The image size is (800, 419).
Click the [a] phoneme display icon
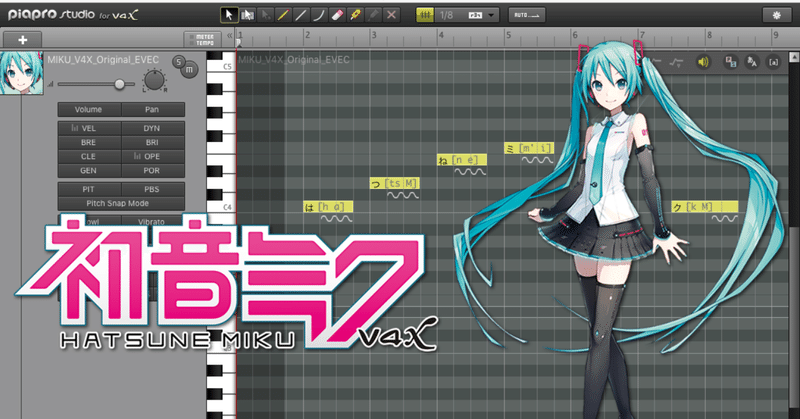[x=773, y=62]
